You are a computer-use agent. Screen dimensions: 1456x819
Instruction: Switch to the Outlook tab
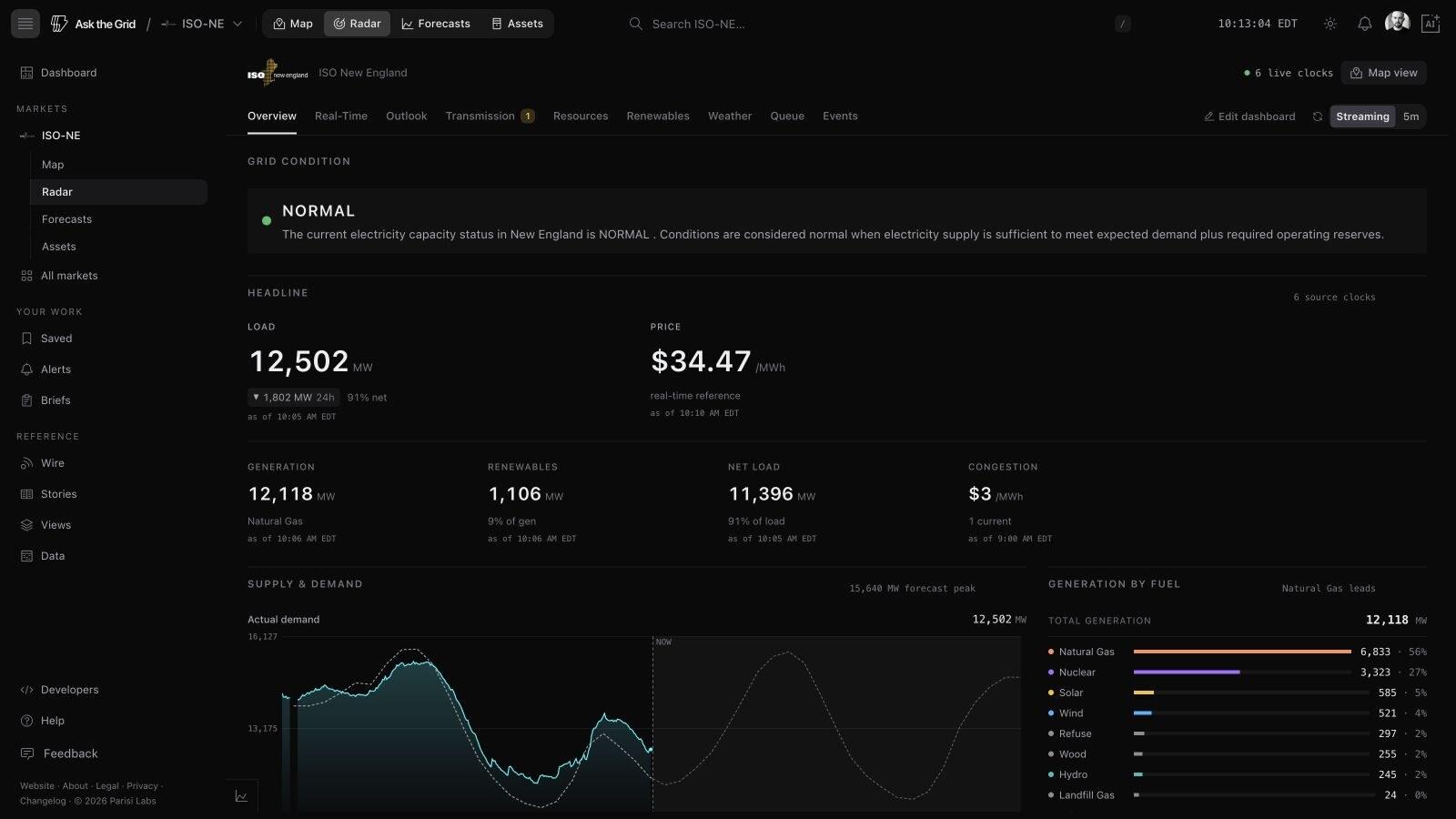coord(406,116)
